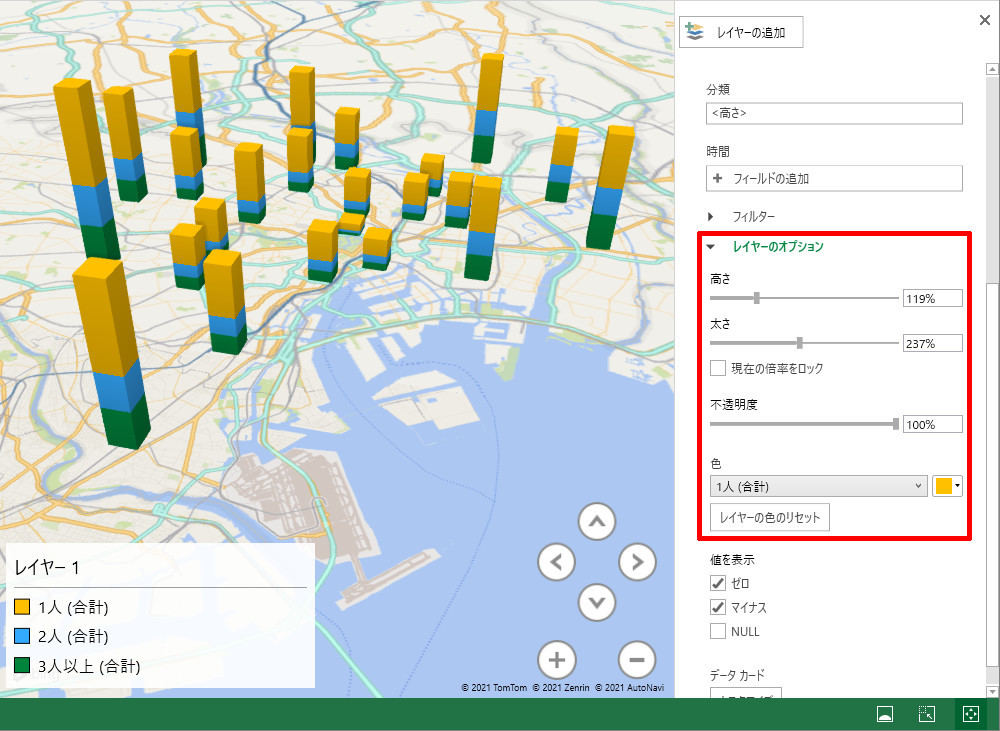The width and height of the screenshot is (1000, 731).
Task: Rotate the map left with the left arrow
Action: (x=557, y=562)
